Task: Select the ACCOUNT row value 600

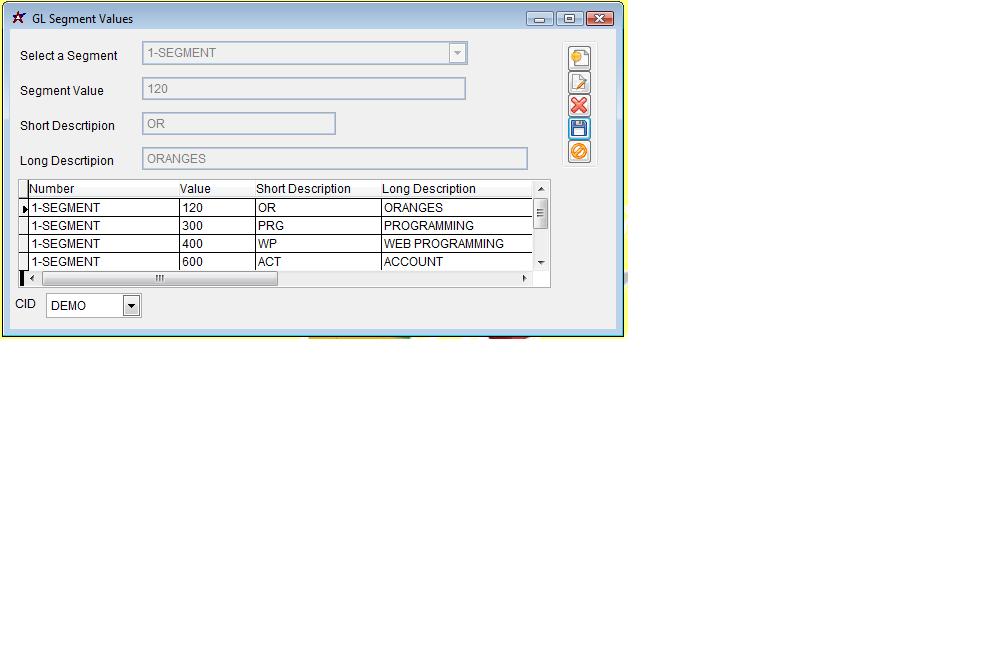Action: (192, 262)
